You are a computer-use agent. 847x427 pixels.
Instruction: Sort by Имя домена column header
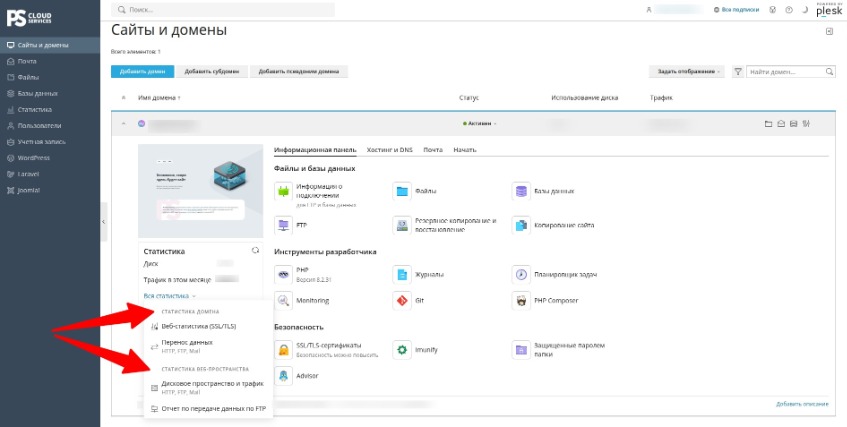[159, 98]
